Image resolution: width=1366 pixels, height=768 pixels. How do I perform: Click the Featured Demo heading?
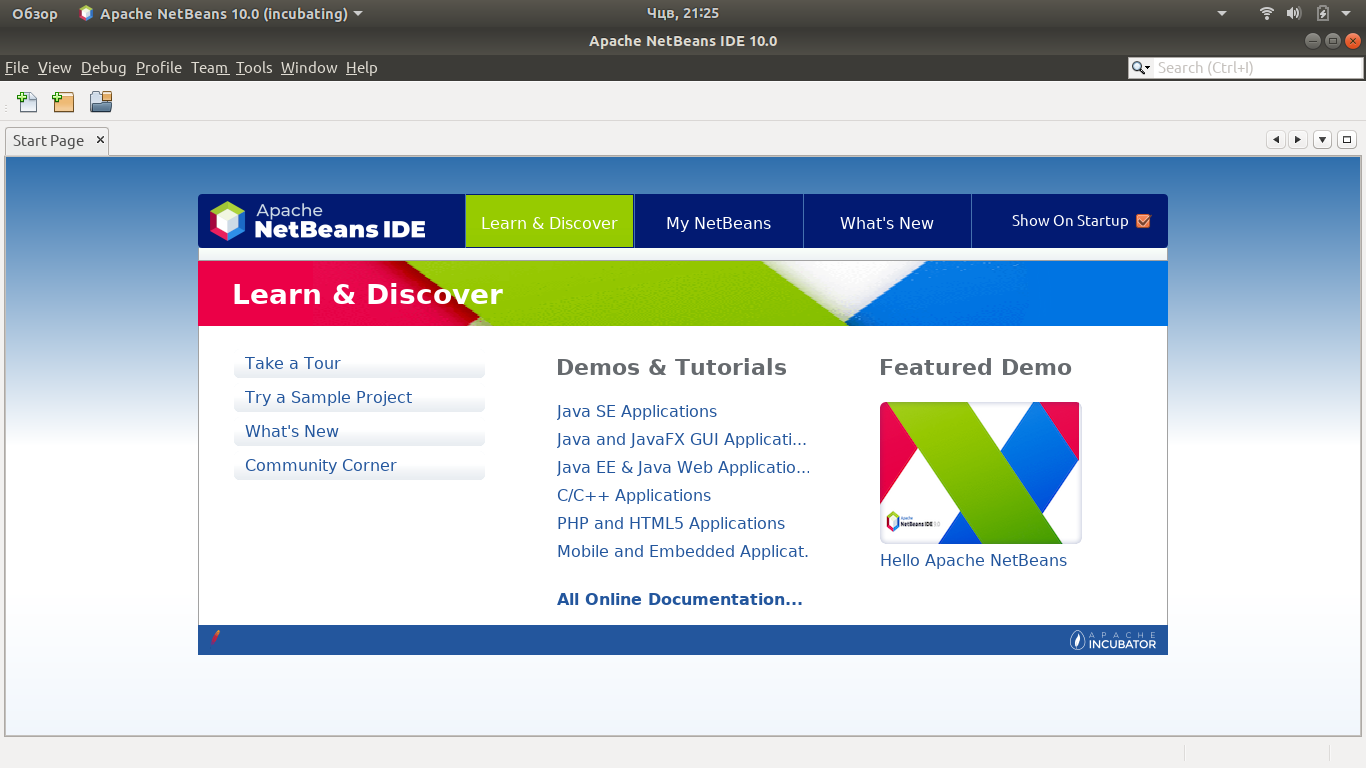coord(975,367)
